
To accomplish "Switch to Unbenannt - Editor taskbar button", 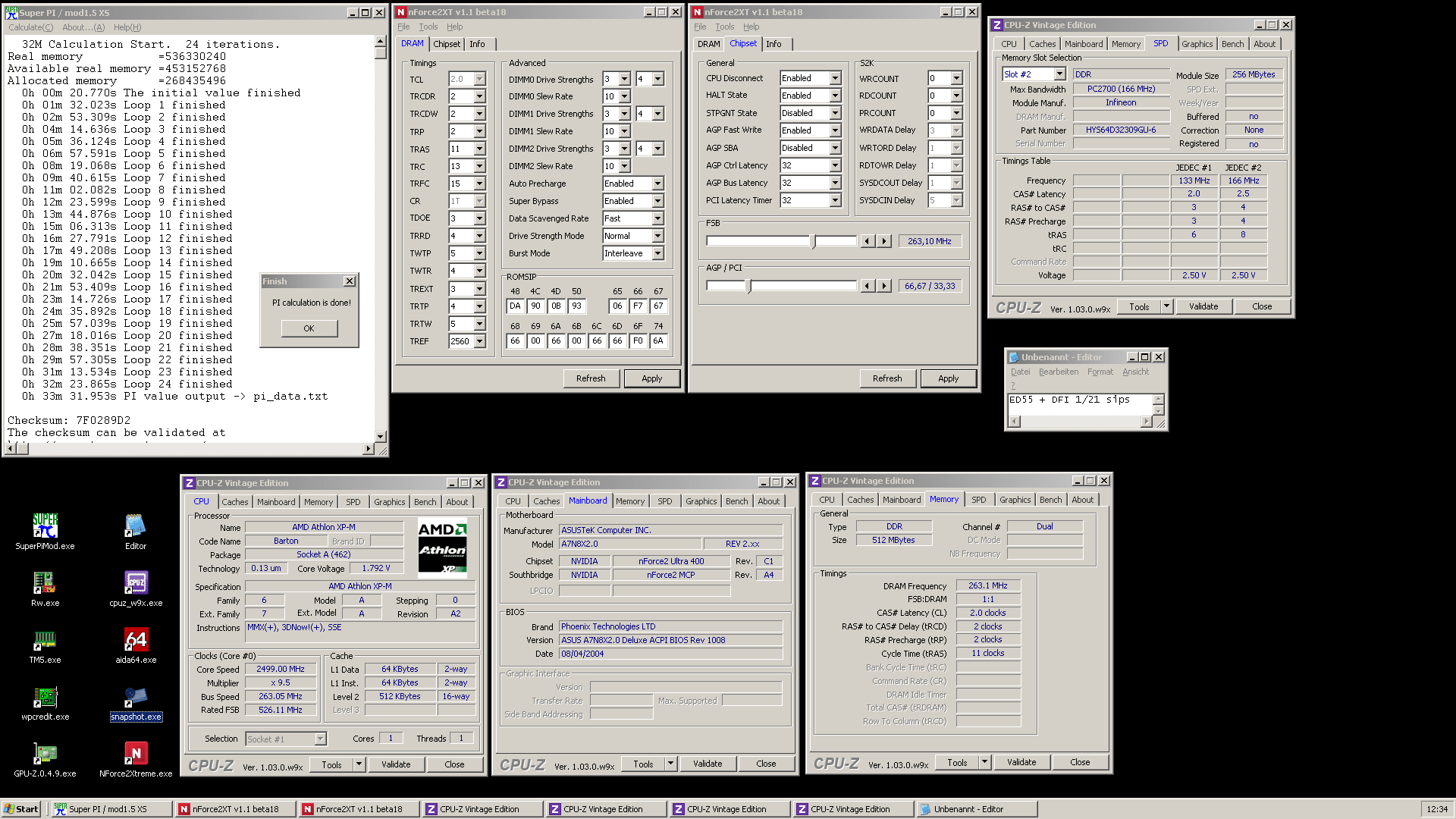I will [977, 809].
